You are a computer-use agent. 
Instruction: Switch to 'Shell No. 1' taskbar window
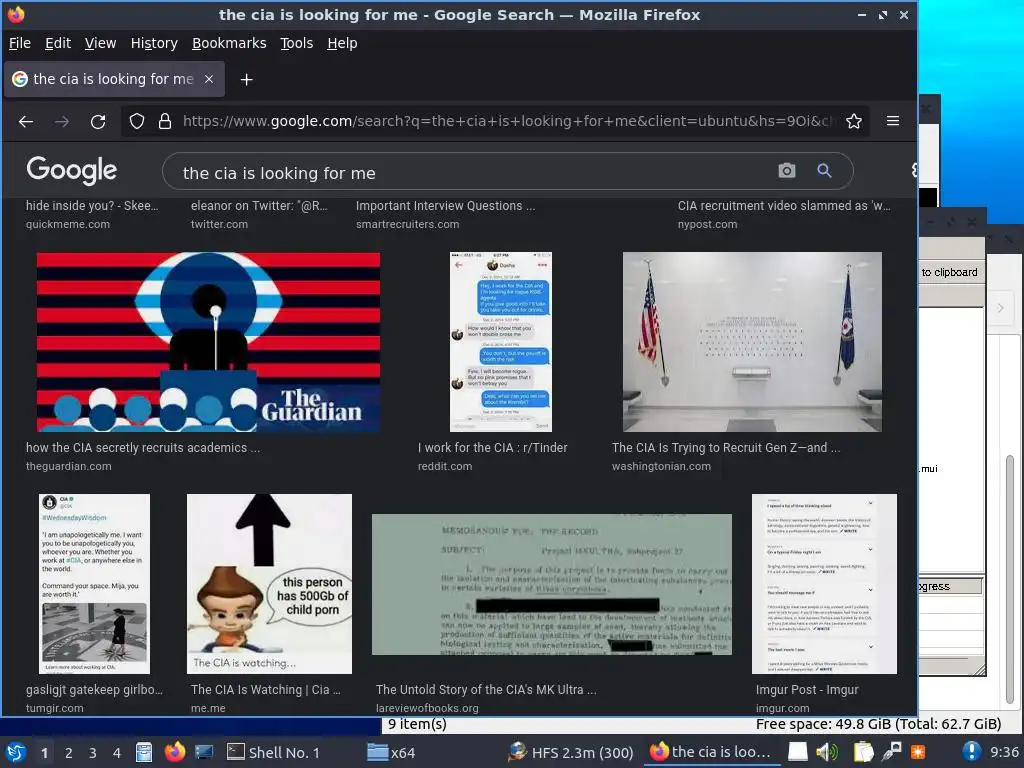pyautogui.click(x=273, y=752)
